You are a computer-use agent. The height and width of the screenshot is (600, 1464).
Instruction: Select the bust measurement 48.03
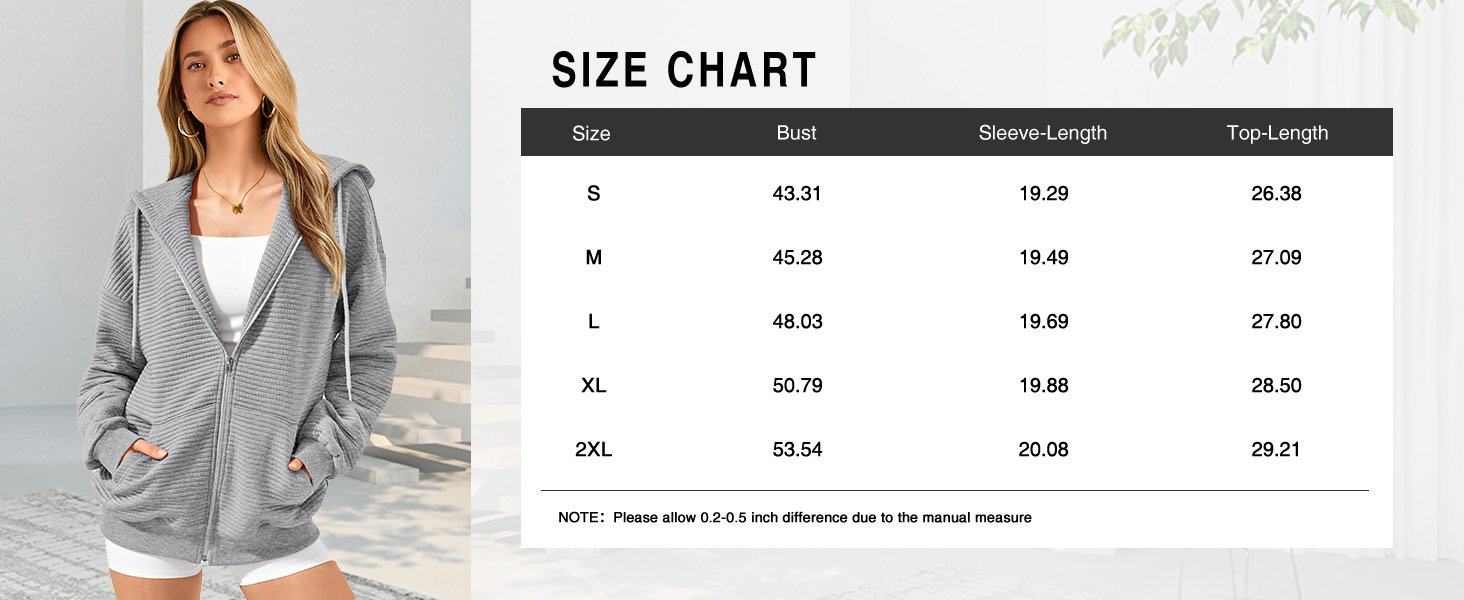coord(797,322)
